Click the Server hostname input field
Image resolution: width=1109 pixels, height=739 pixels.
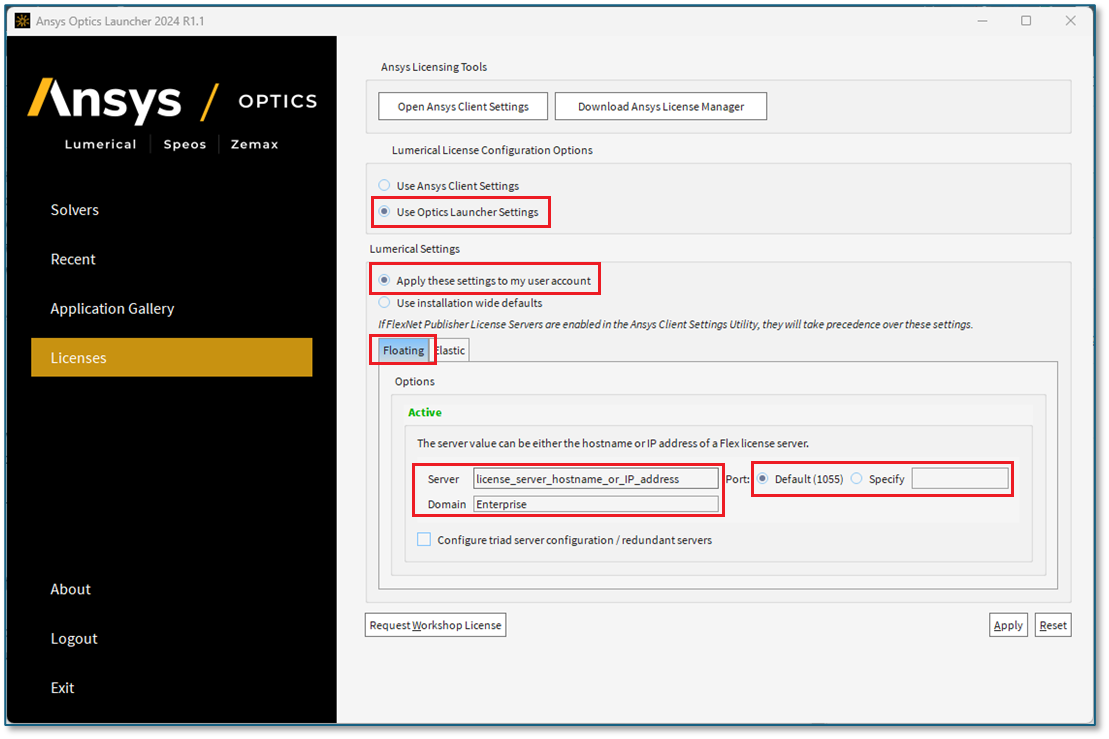595,479
